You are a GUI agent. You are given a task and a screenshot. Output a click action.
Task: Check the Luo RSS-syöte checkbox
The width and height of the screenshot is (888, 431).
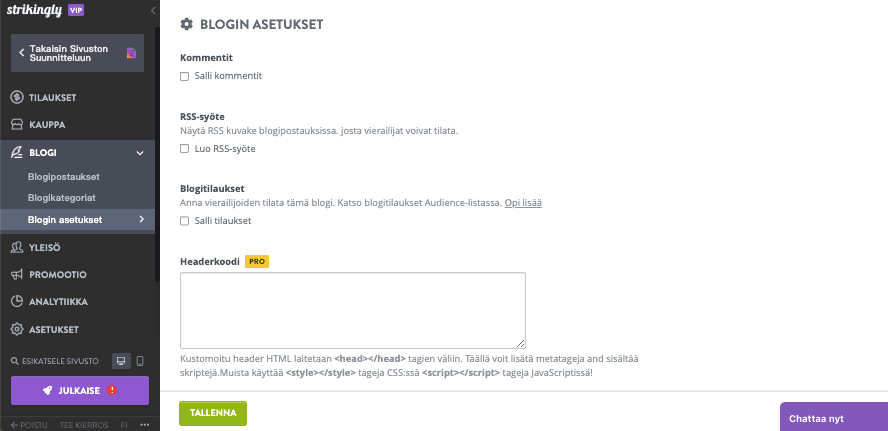point(184,149)
